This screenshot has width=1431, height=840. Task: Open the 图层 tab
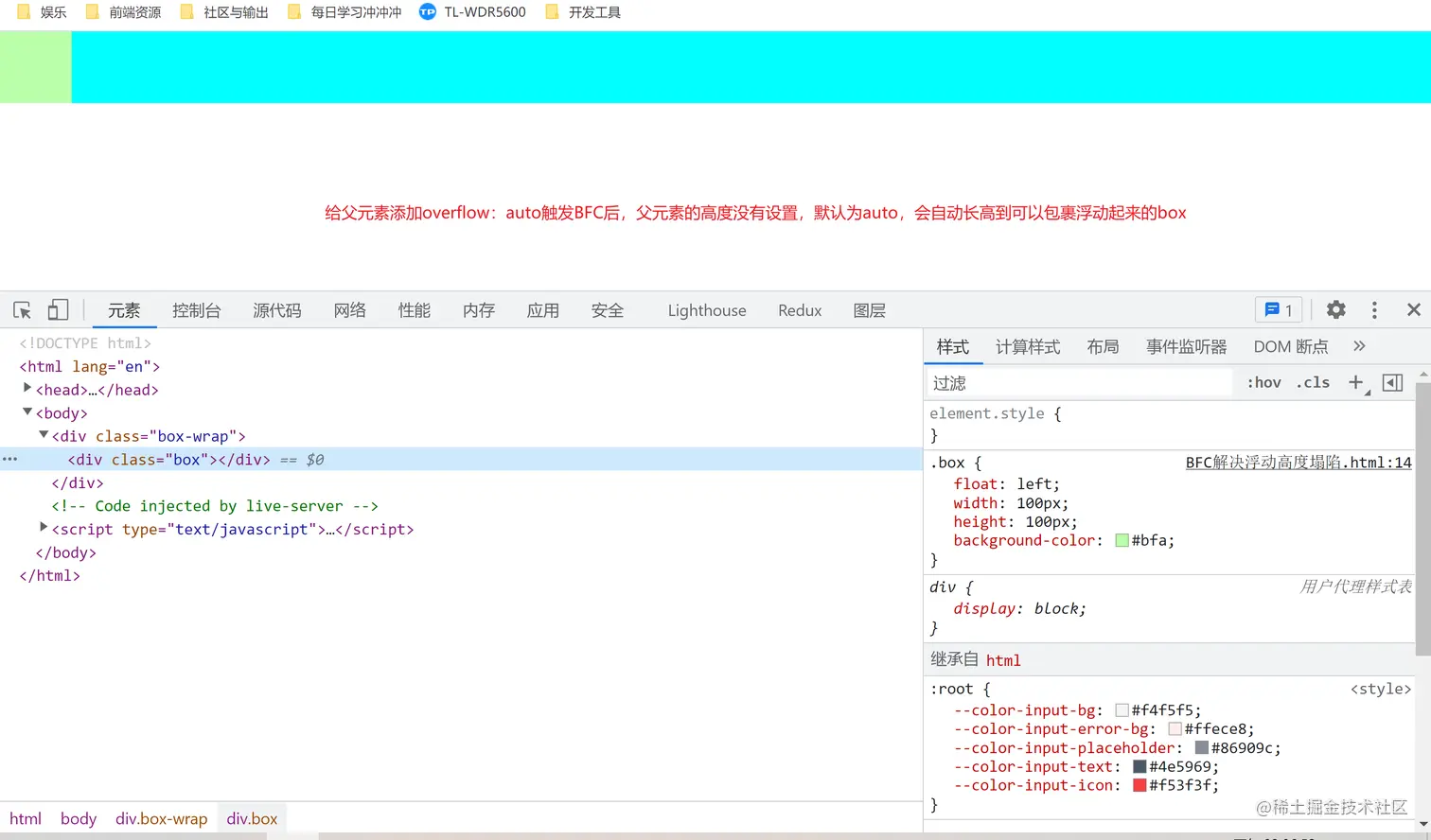(x=870, y=310)
